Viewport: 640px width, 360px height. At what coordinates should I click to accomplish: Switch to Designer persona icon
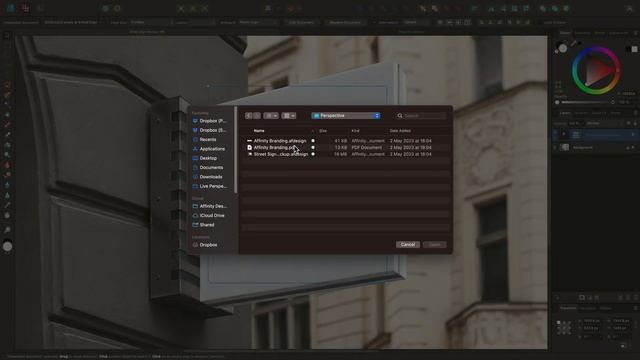point(10,8)
